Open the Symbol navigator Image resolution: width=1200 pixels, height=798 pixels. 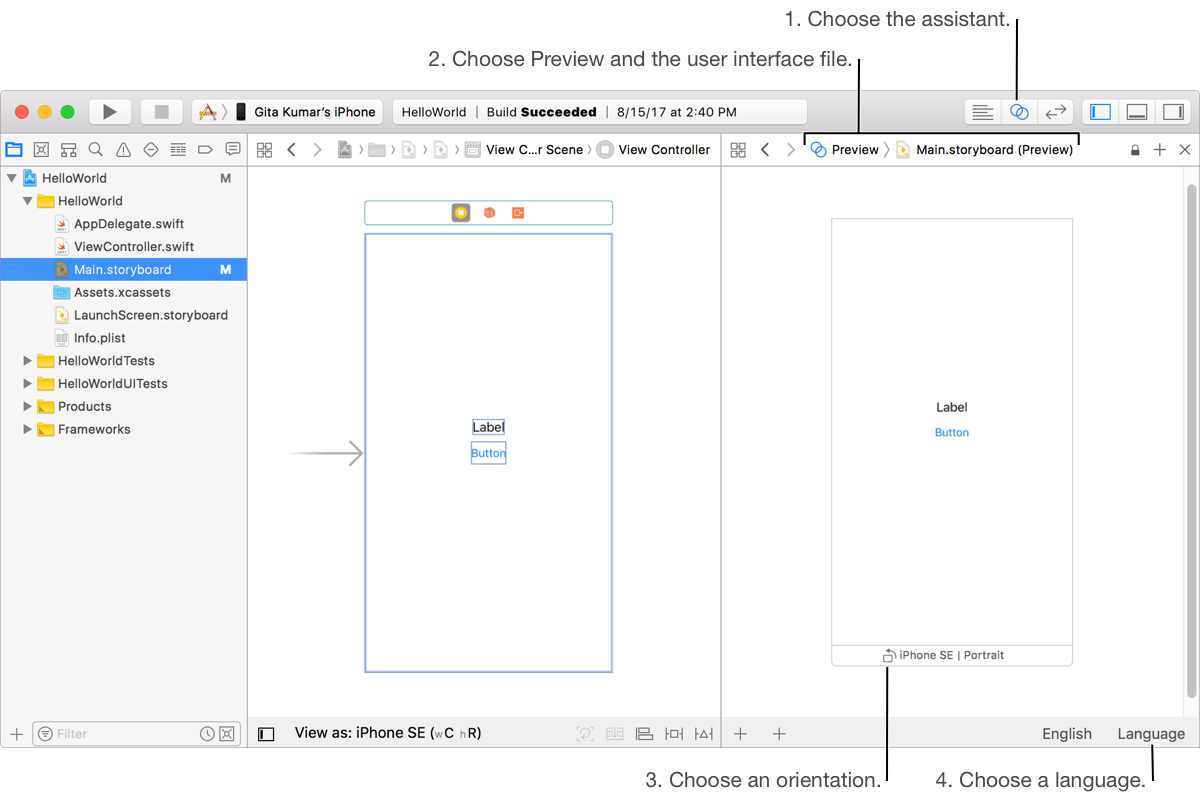click(x=68, y=150)
